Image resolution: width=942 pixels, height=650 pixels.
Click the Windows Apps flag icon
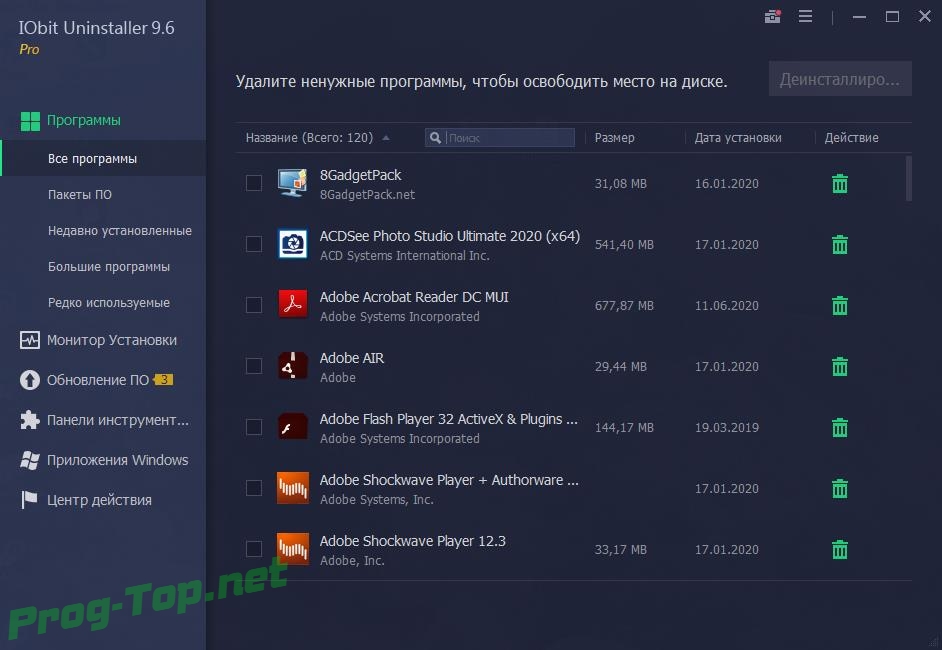point(29,460)
